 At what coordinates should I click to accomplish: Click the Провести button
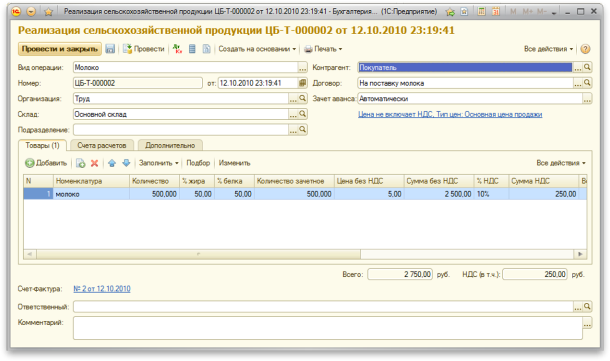(x=144, y=49)
